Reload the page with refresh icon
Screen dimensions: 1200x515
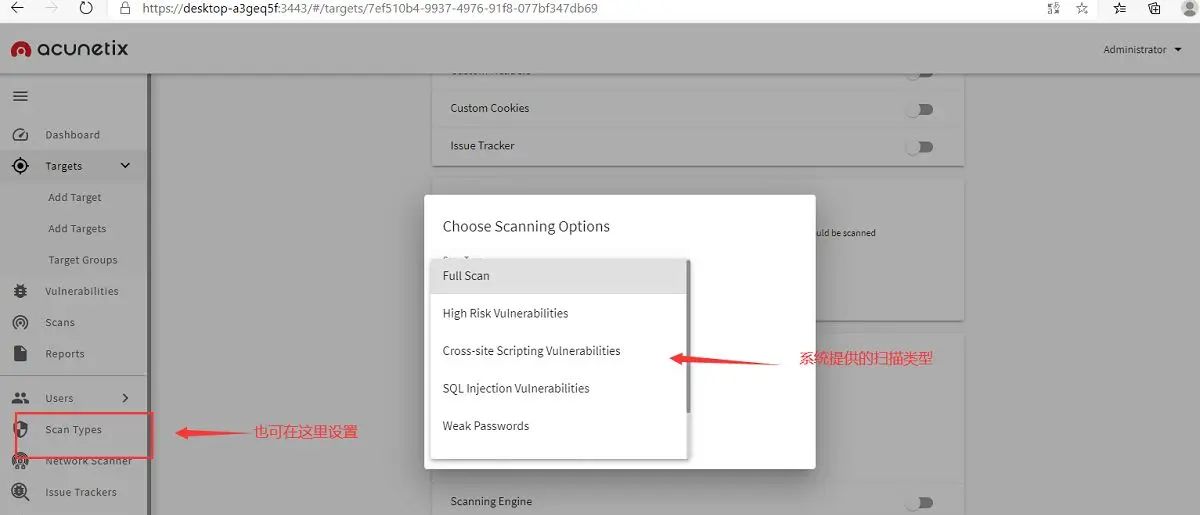pyautogui.click(x=86, y=8)
